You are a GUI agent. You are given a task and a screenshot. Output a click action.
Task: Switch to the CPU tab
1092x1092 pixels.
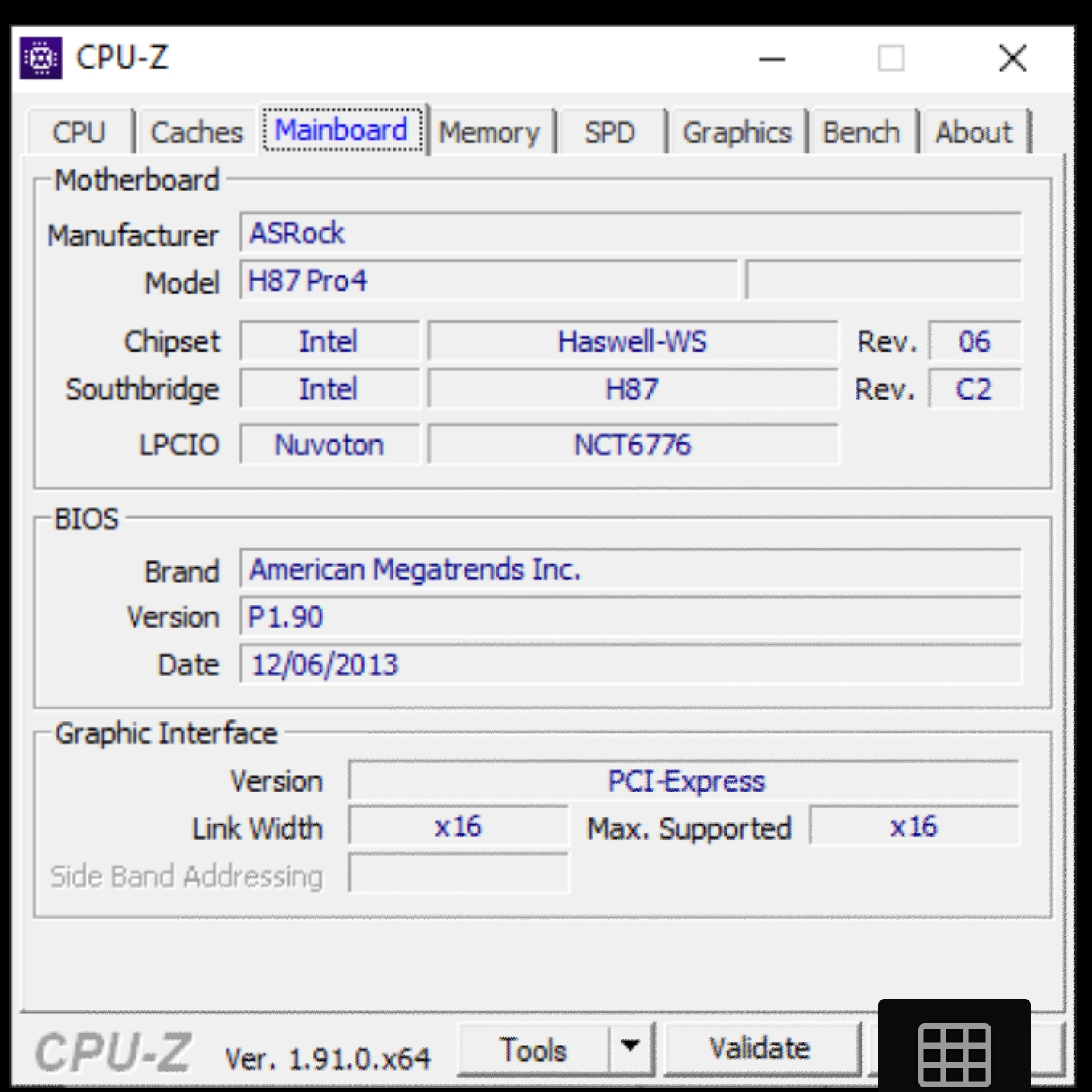coord(79,133)
